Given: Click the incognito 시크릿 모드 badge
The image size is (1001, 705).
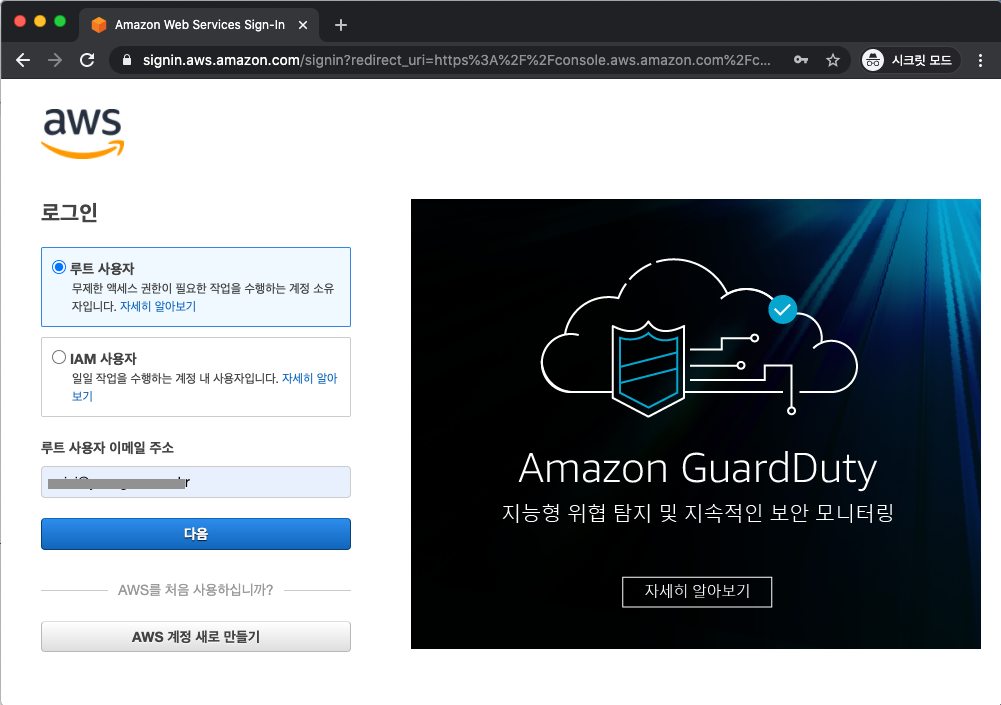Looking at the screenshot, I should 909,60.
